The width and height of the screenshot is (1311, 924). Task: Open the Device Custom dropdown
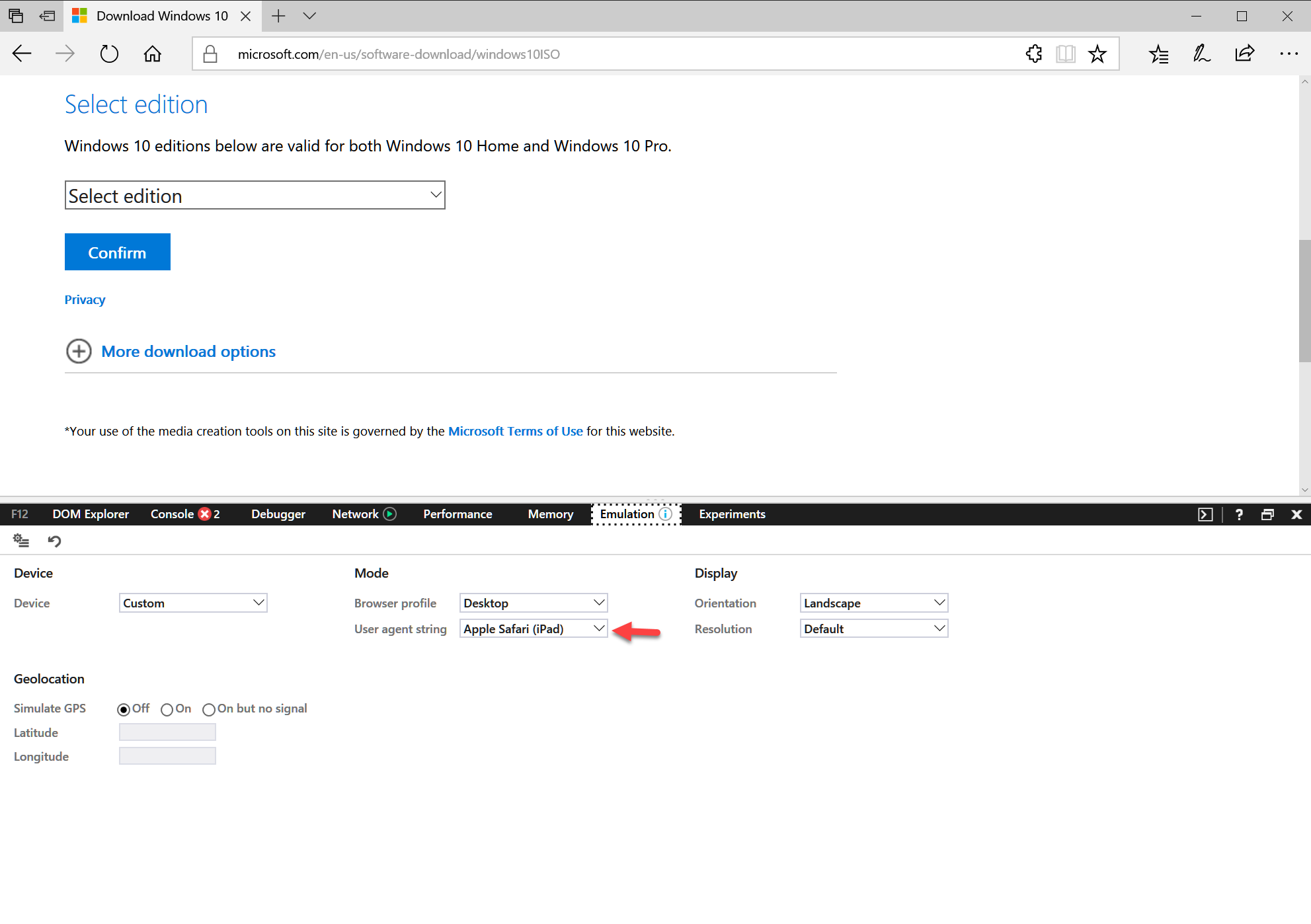(x=193, y=603)
